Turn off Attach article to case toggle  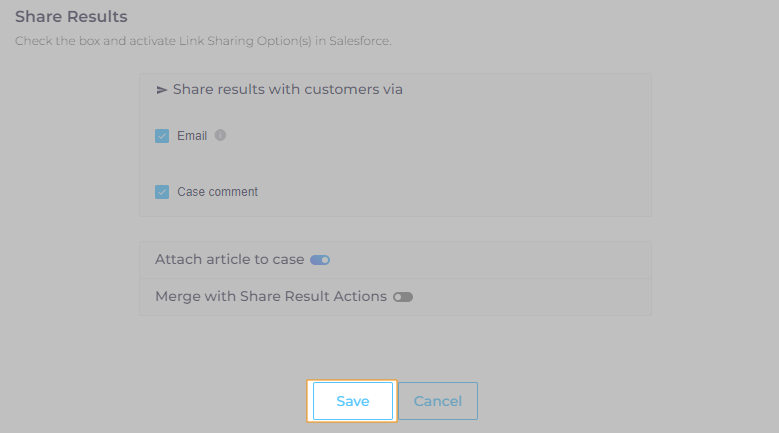pyautogui.click(x=320, y=260)
